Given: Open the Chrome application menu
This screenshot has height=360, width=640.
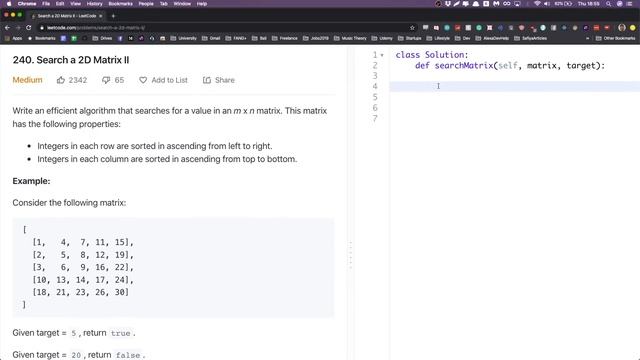Looking at the screenshot, I should pyautogui.click(x=27, y=4).
